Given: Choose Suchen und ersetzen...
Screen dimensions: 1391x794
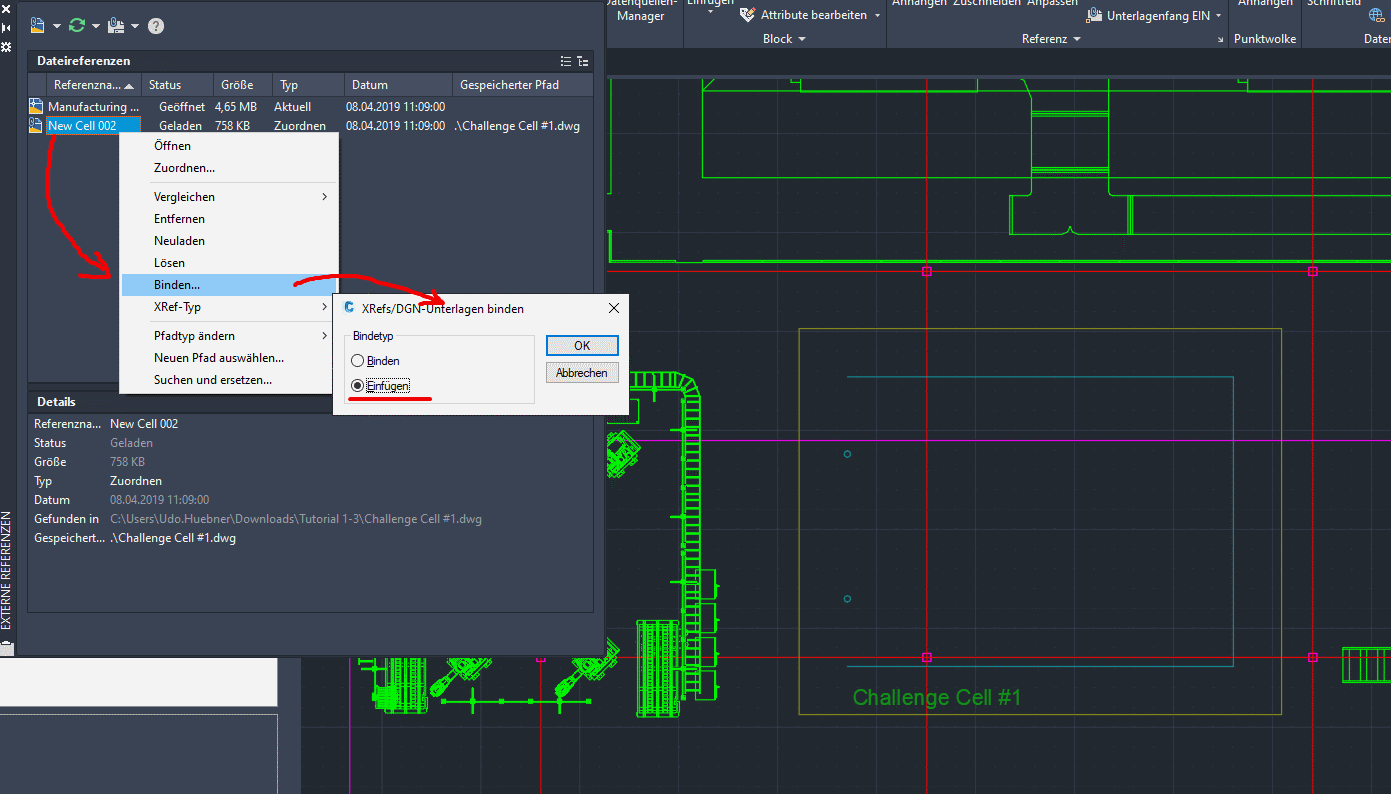Looking at the screenshot, I should point(229,380).
